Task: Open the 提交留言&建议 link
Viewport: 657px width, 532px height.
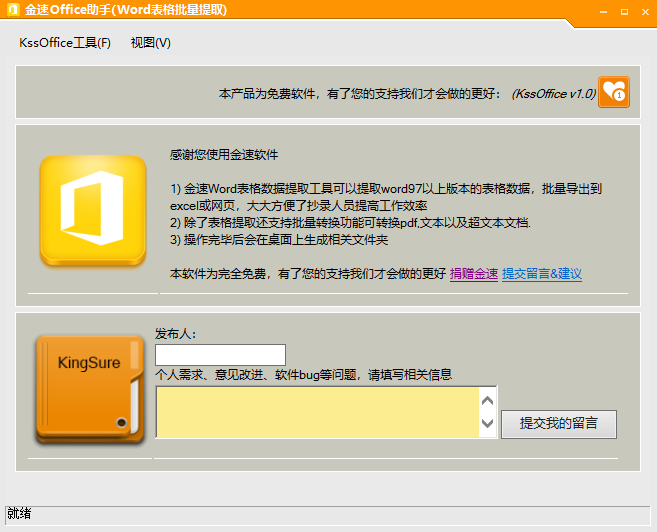Action: click(x=542, y=274)
